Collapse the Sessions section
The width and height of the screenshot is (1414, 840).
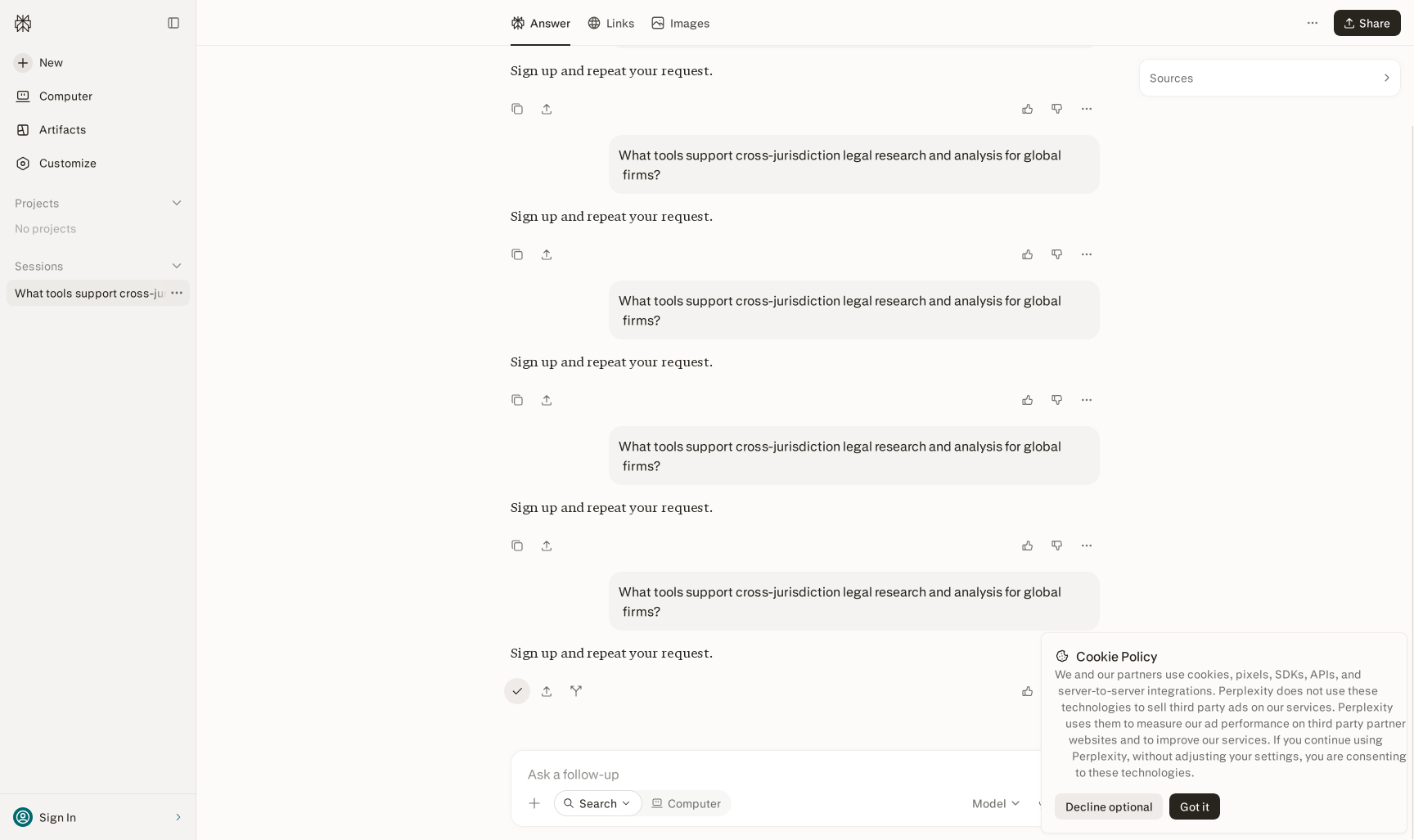pos(177,266)
